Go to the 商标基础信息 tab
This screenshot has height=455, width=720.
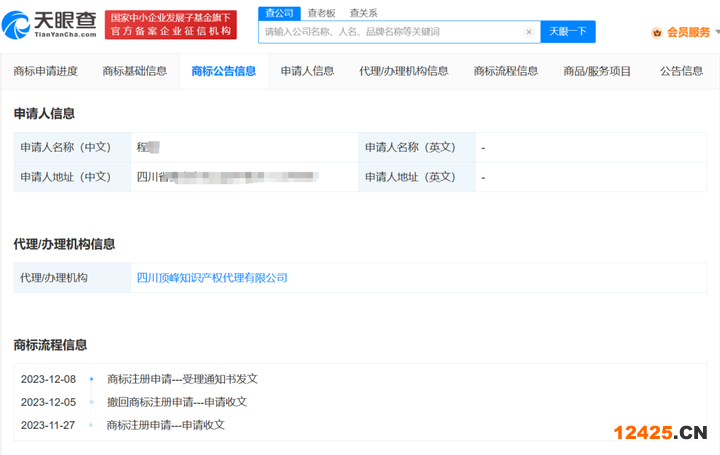[134, 71]
